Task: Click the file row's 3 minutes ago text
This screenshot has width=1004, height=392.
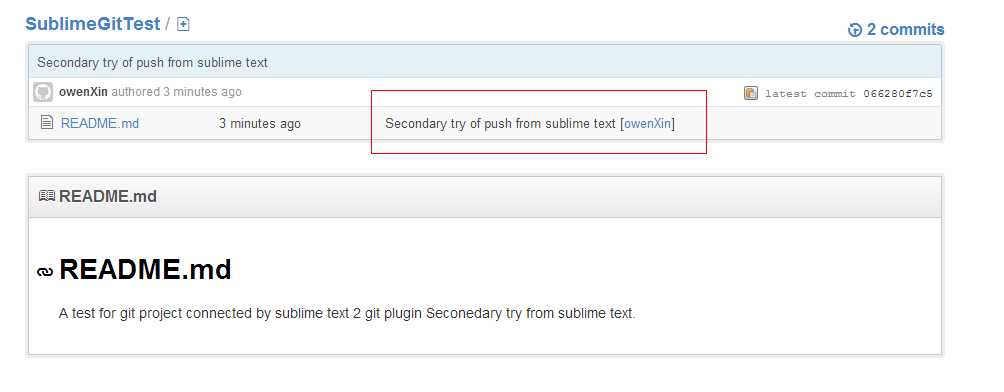Action: (x=259, y=124)
